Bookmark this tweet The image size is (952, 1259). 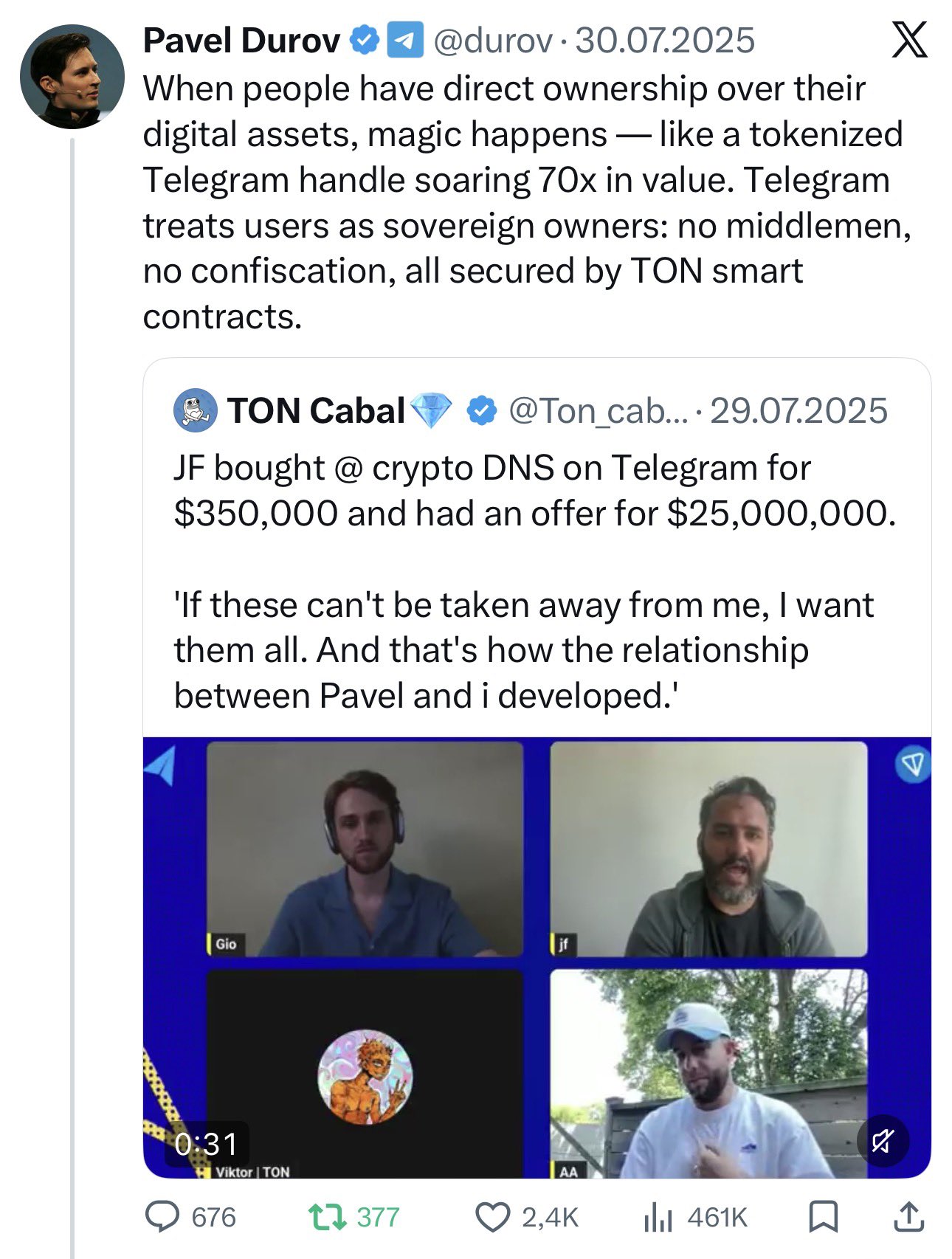point(824,1217)
